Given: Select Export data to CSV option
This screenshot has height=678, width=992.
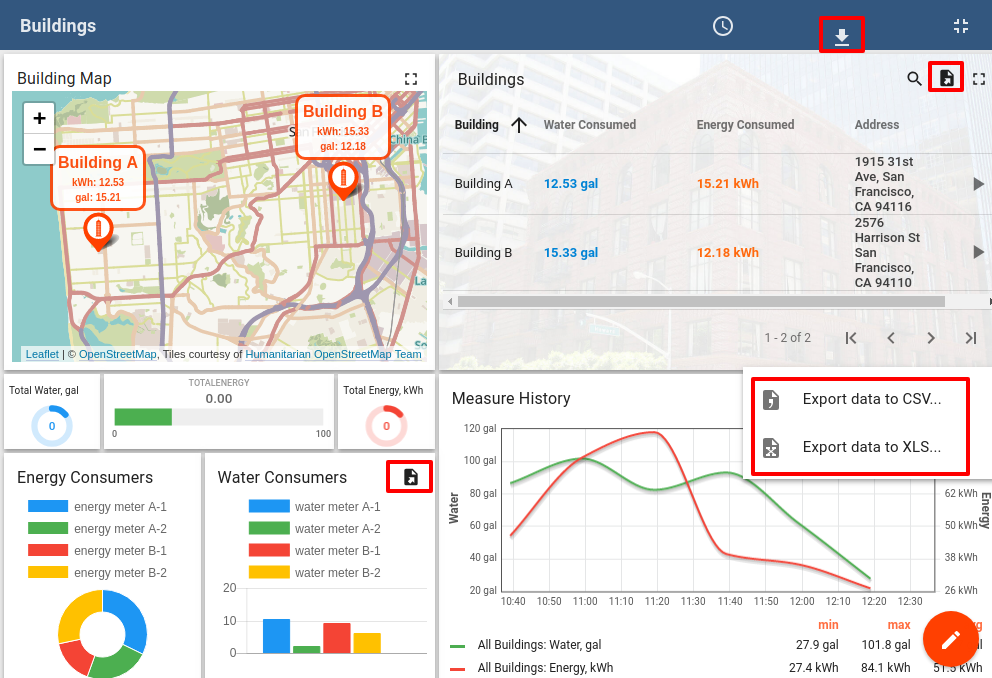Looking at the screenshot, I should coord(870,399).
